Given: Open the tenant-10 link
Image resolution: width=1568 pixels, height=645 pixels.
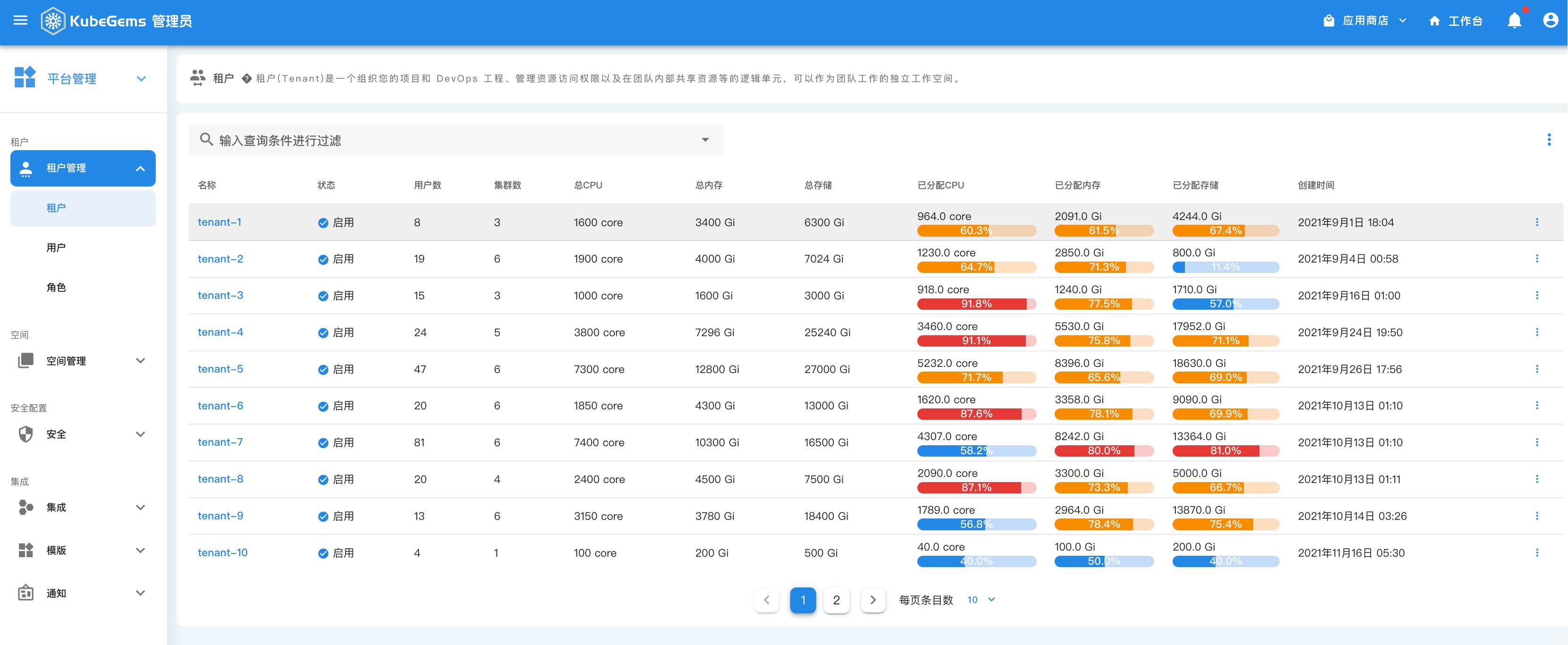Looking at the screenshot, I should [x=223, y=552].
